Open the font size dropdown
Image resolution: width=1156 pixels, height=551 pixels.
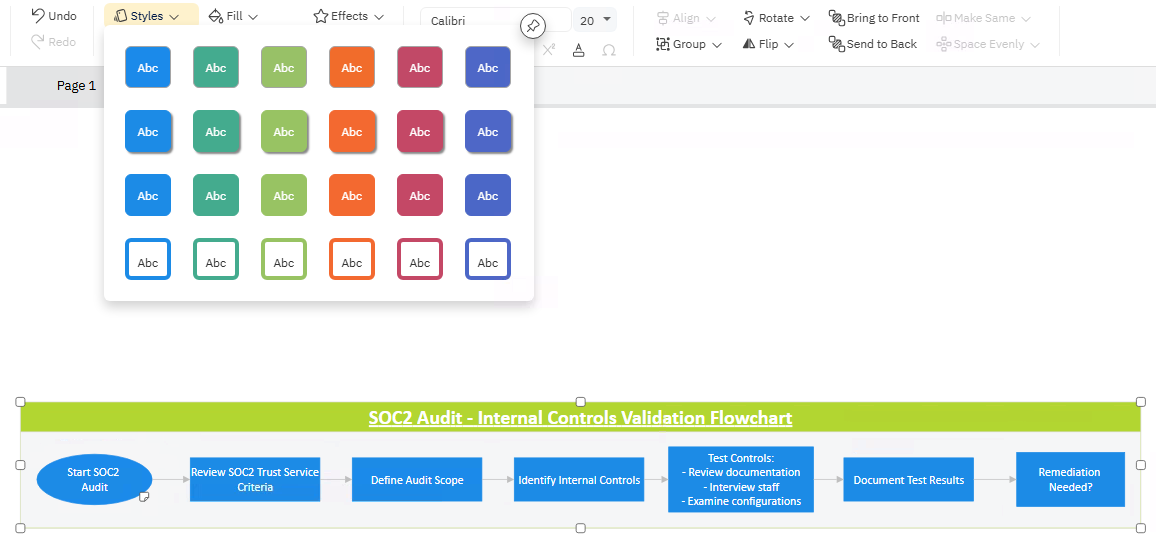coord(606,20)
